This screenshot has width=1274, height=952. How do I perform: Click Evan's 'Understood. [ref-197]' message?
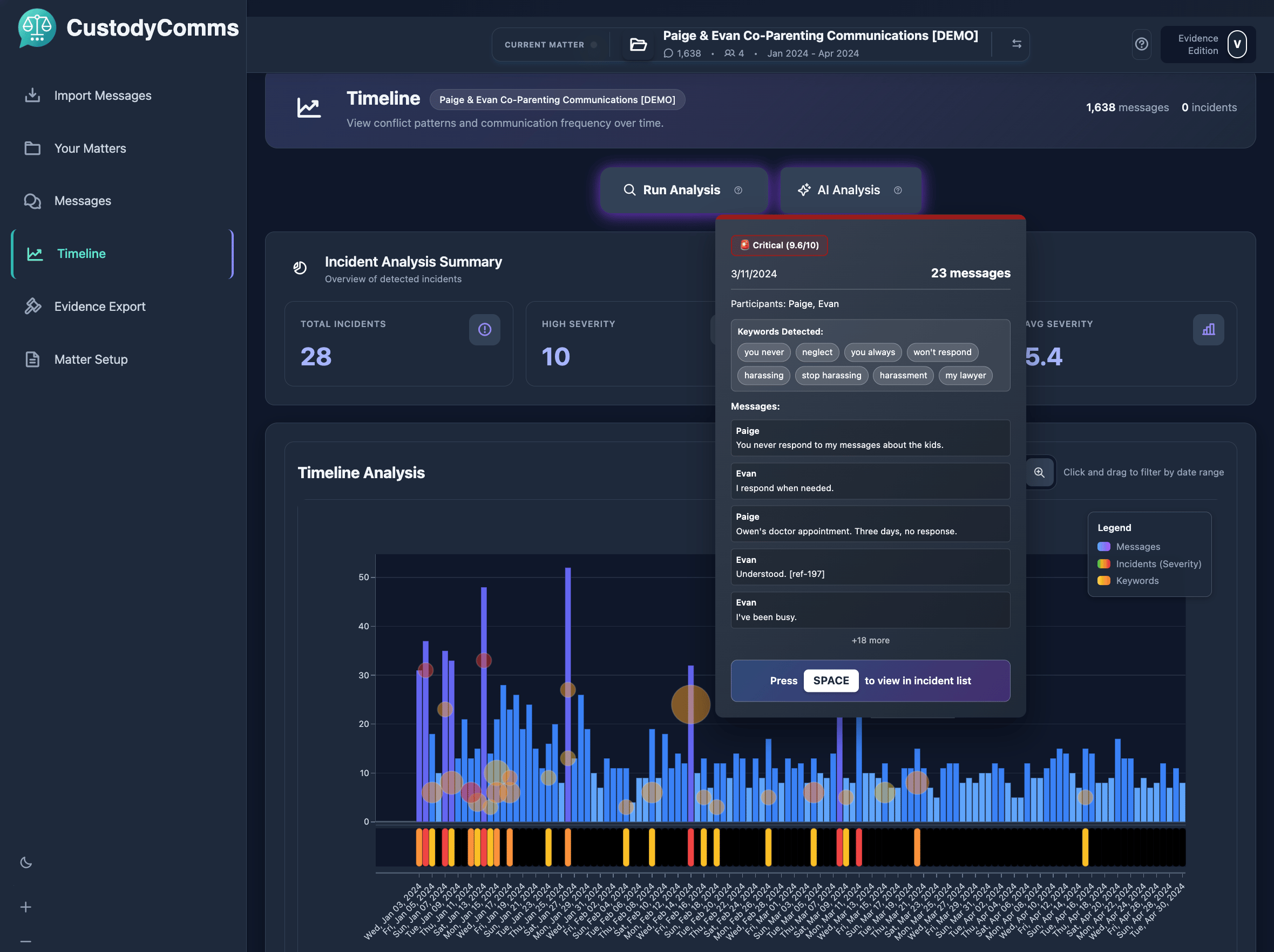tap(870, 567)
